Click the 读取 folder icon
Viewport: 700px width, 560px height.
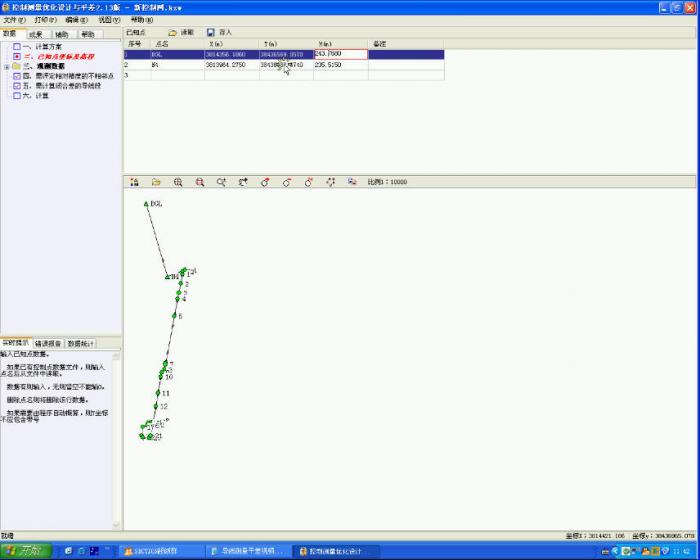pos(173,33)
